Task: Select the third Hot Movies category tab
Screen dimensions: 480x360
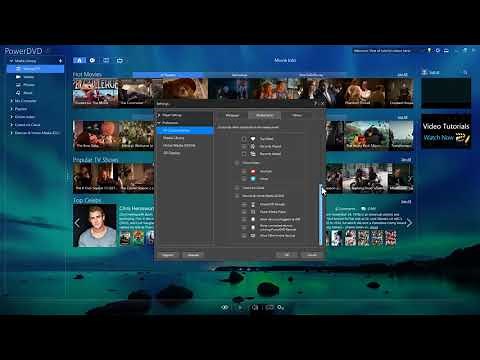Action: 311,75
